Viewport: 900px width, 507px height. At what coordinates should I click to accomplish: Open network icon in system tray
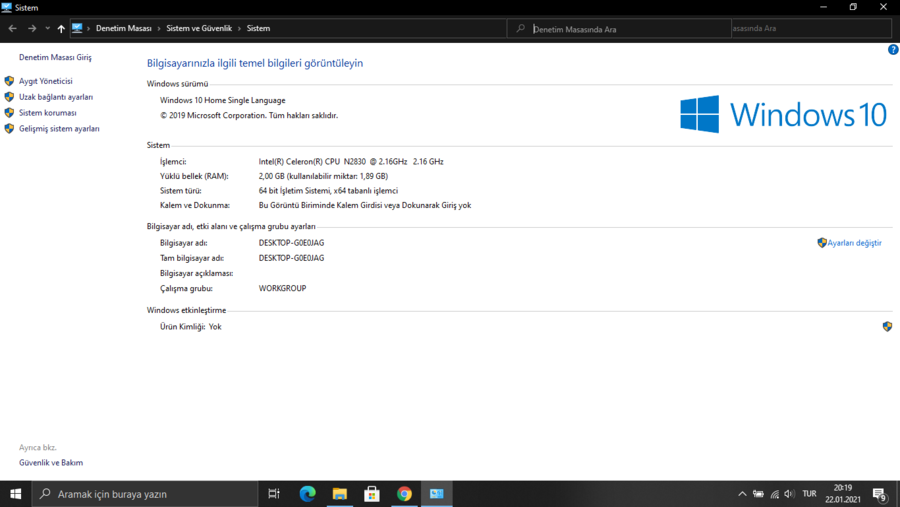click(x=774, y=494)
